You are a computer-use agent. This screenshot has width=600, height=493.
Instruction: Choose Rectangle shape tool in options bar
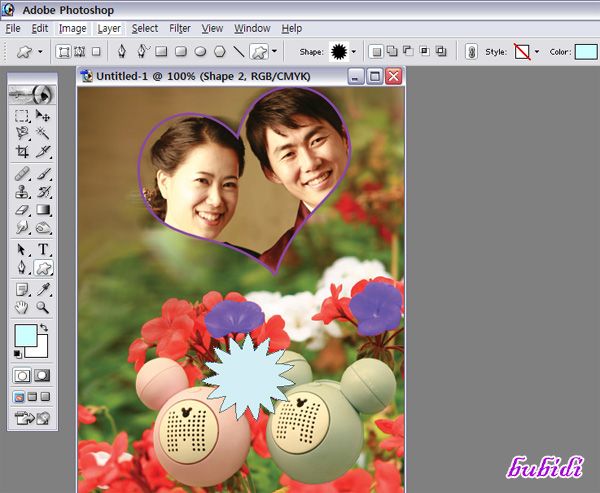tap(161, 51)
